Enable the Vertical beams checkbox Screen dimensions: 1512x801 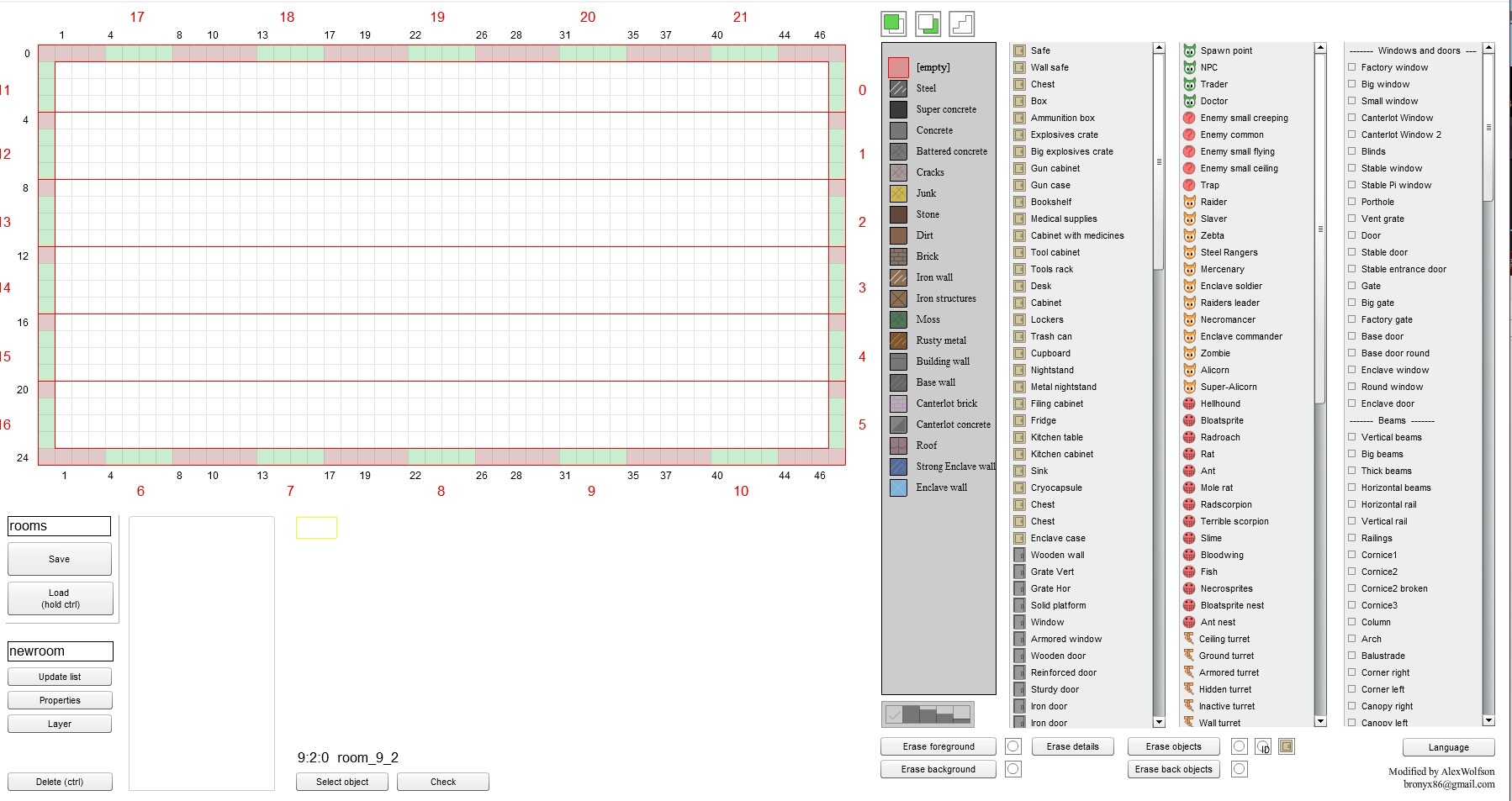pos(1352,437)
